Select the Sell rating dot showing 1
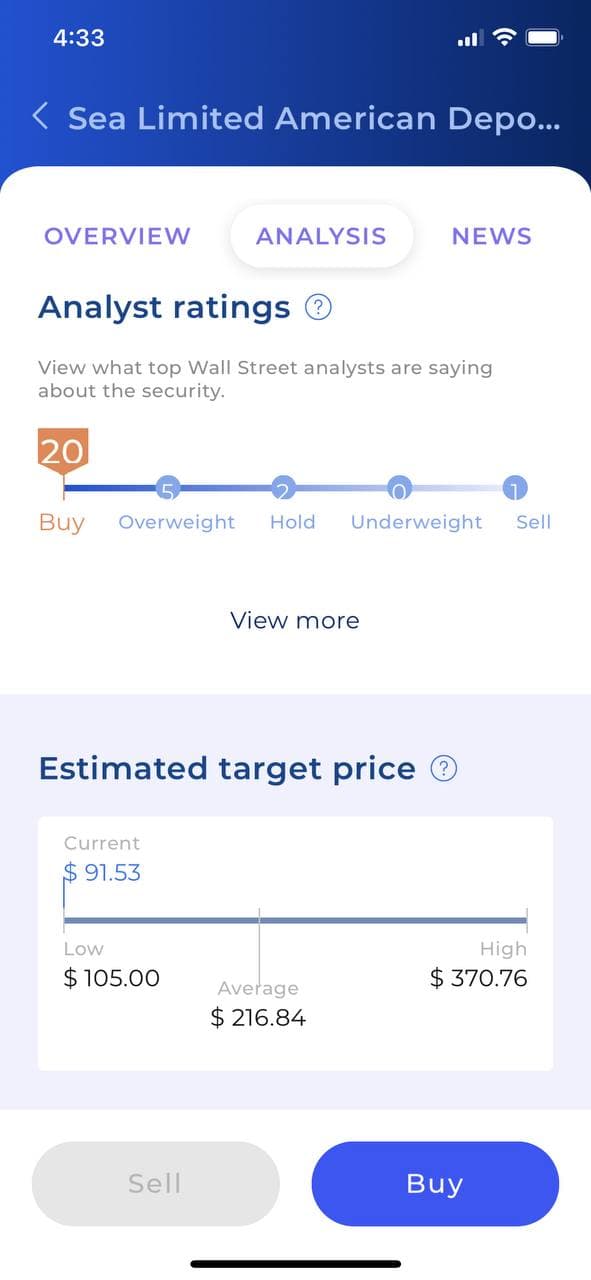591x1280 pixels. coord(515,488)
